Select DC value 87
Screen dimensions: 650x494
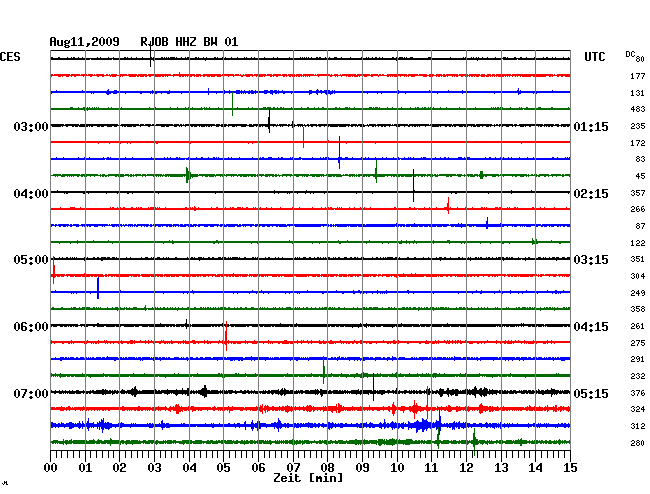(x=640, y=226)
